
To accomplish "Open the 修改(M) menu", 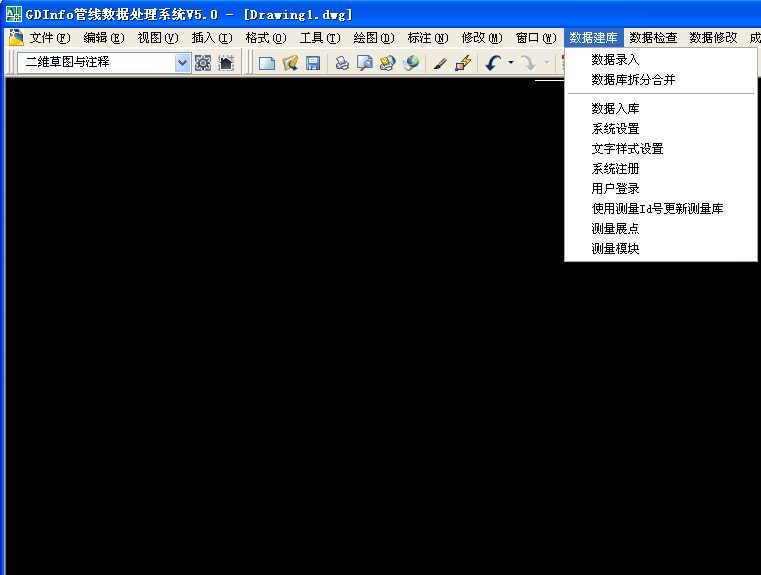I will (x=482, y=38).
